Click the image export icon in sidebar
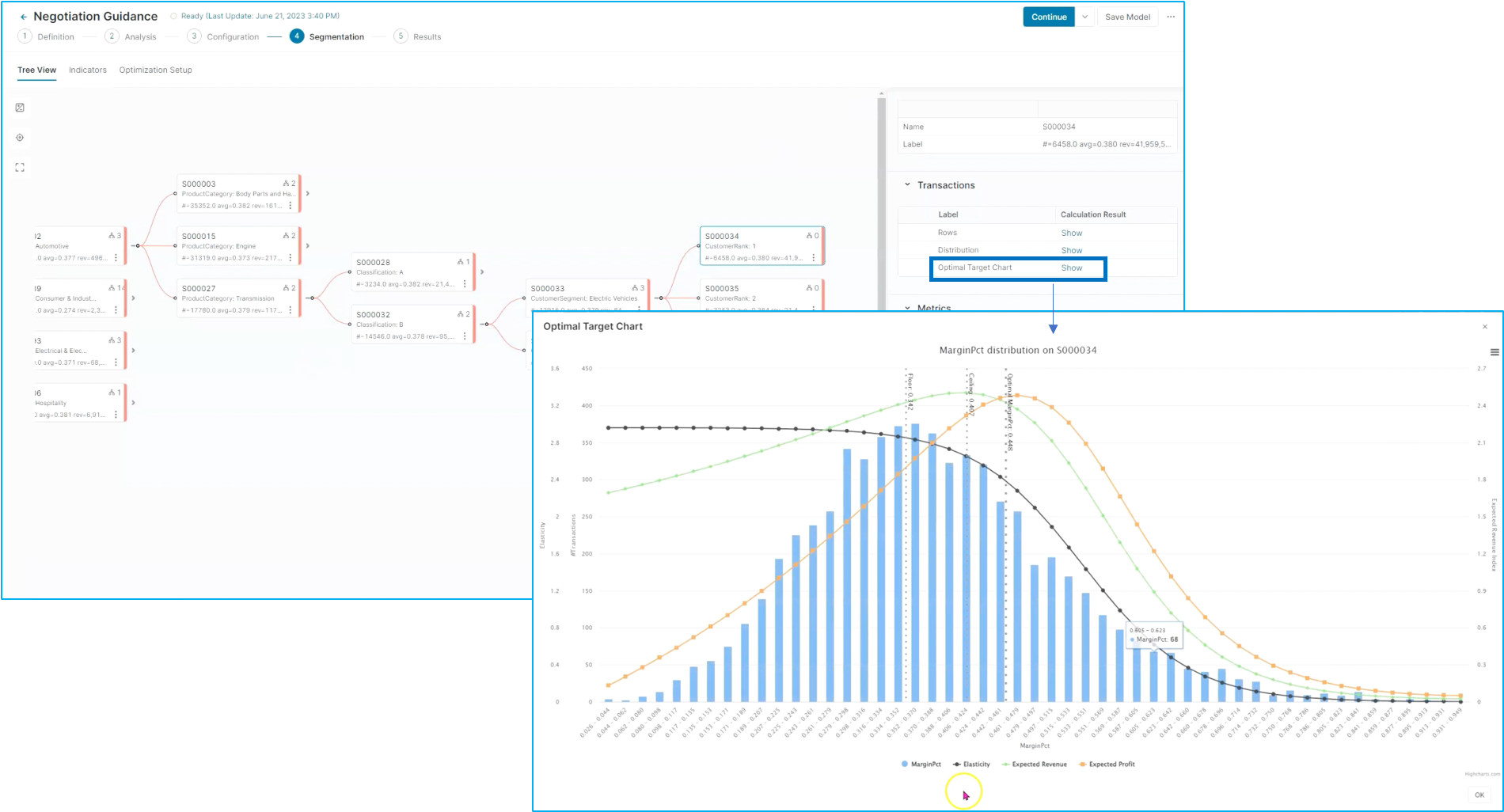The image size is (1504, 812). [x=20, y=108]
